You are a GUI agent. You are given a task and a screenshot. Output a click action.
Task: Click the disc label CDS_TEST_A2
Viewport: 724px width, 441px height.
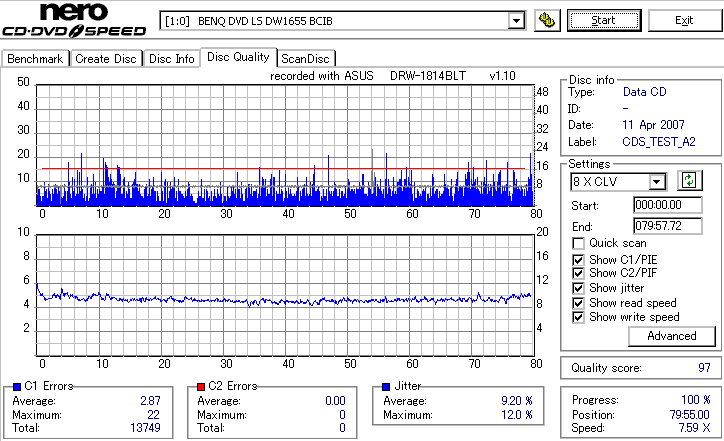(659, 142)
